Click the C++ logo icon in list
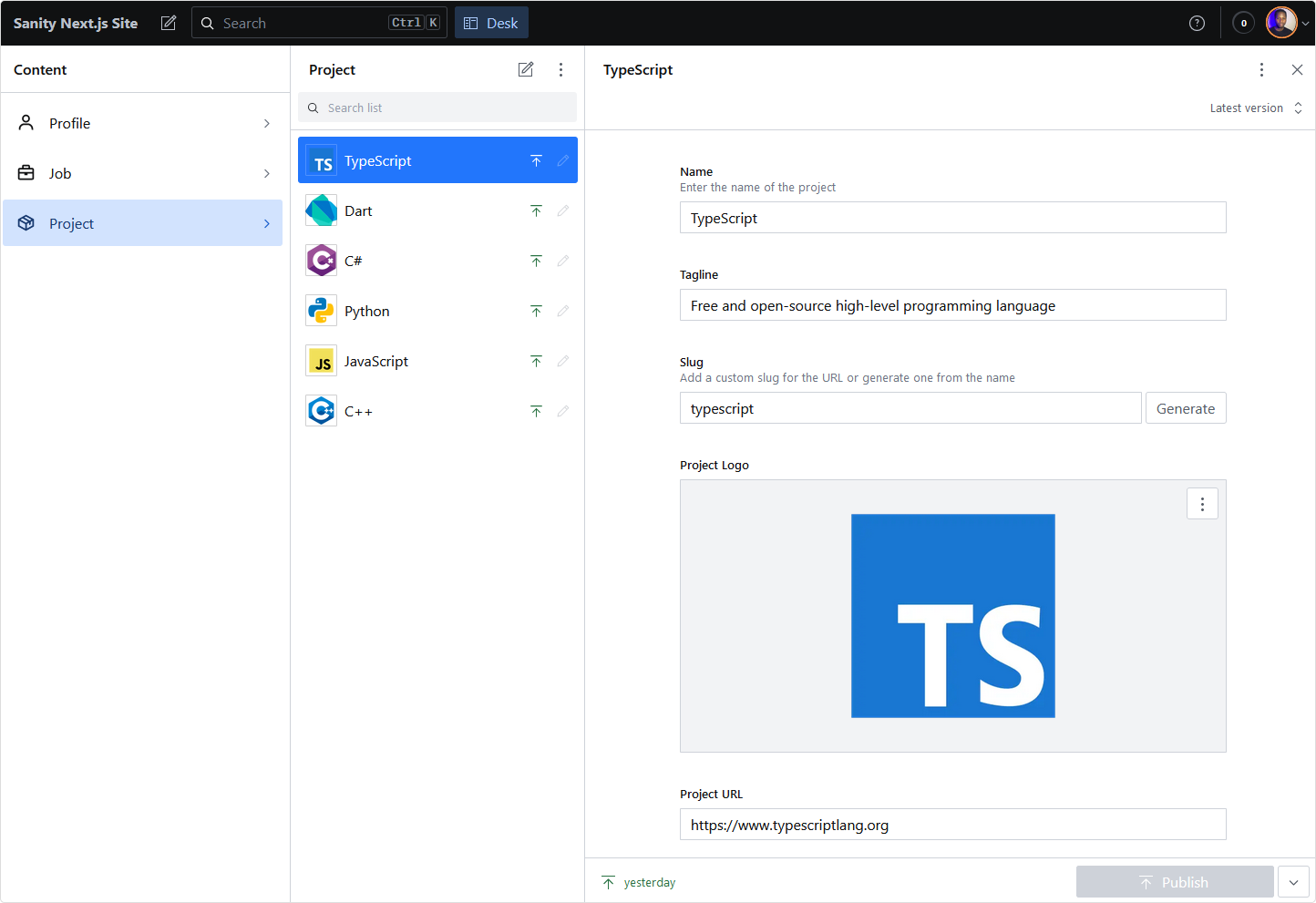Screen dimensions: 1316x903 (x=321, y=411)
